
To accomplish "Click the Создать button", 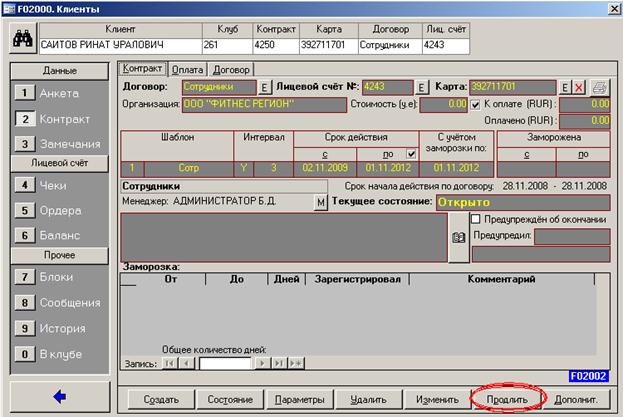I will [x=161, y=400].
